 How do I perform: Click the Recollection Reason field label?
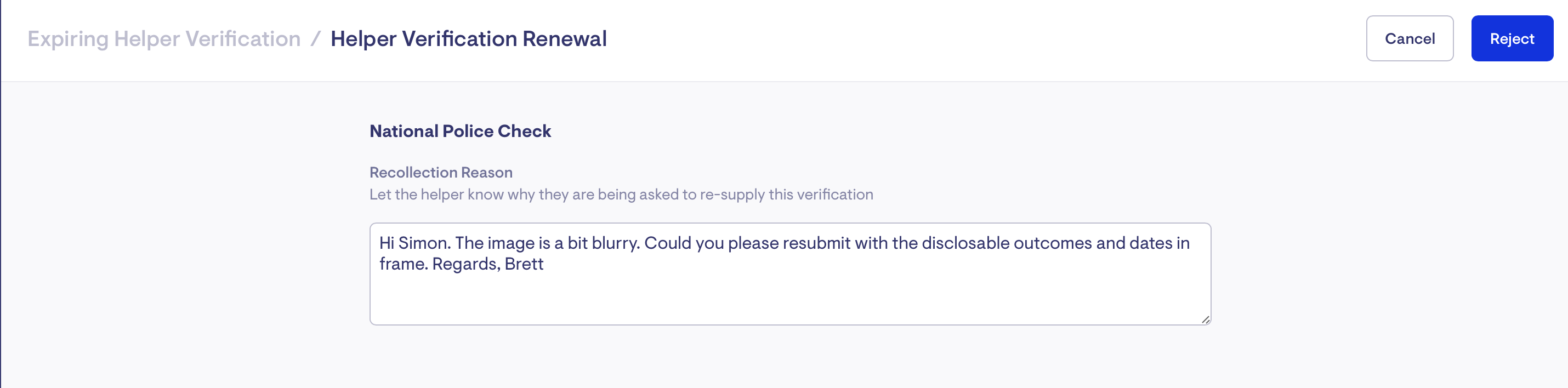pos(441,172)
